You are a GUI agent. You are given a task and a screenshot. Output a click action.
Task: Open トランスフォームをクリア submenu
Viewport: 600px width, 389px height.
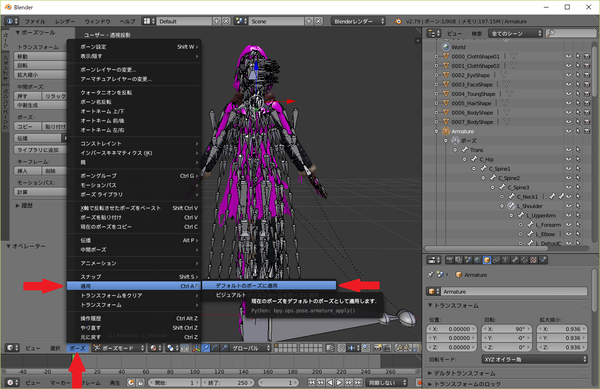click(x=134, y=295)
